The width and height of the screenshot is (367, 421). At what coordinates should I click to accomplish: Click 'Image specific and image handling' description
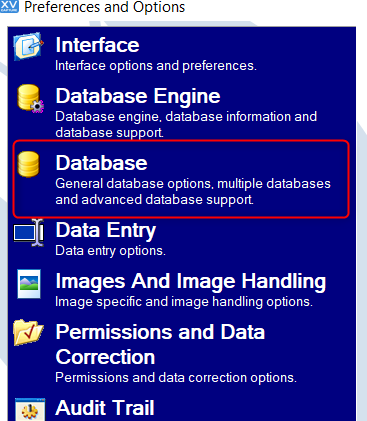click(x=184, y=302)
